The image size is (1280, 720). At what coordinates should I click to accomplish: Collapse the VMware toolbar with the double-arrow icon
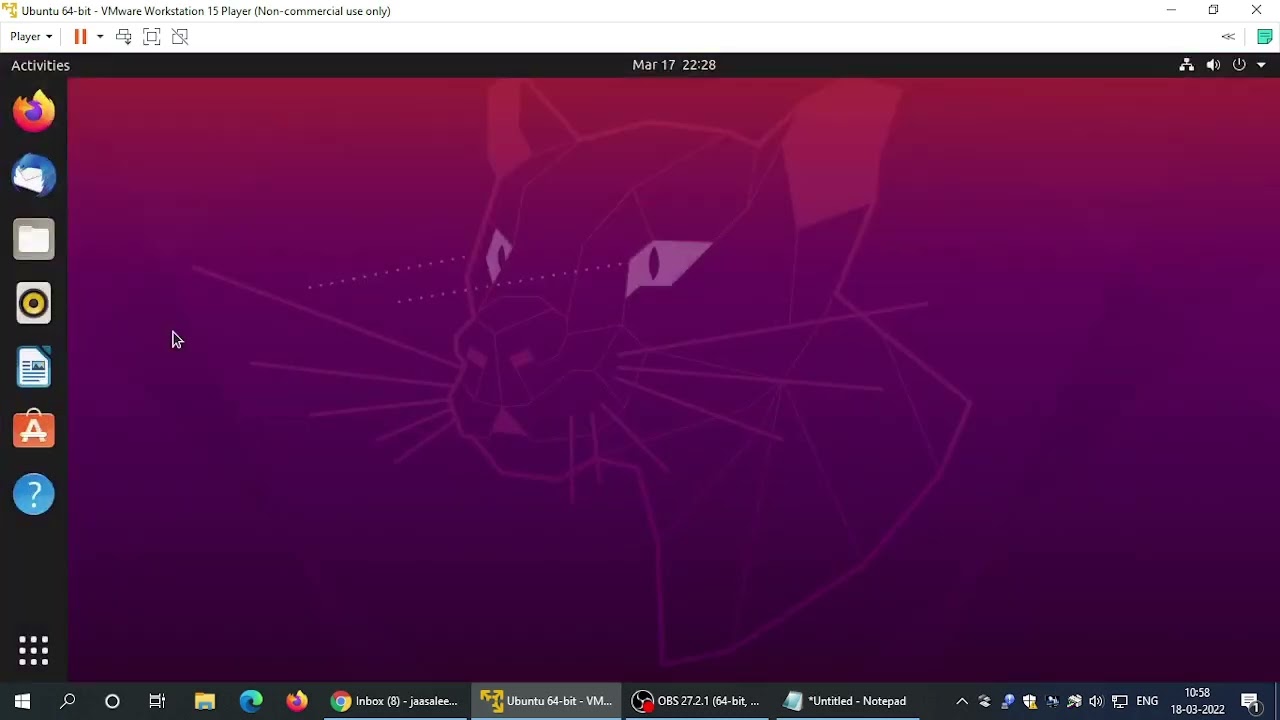(1228, 36)
